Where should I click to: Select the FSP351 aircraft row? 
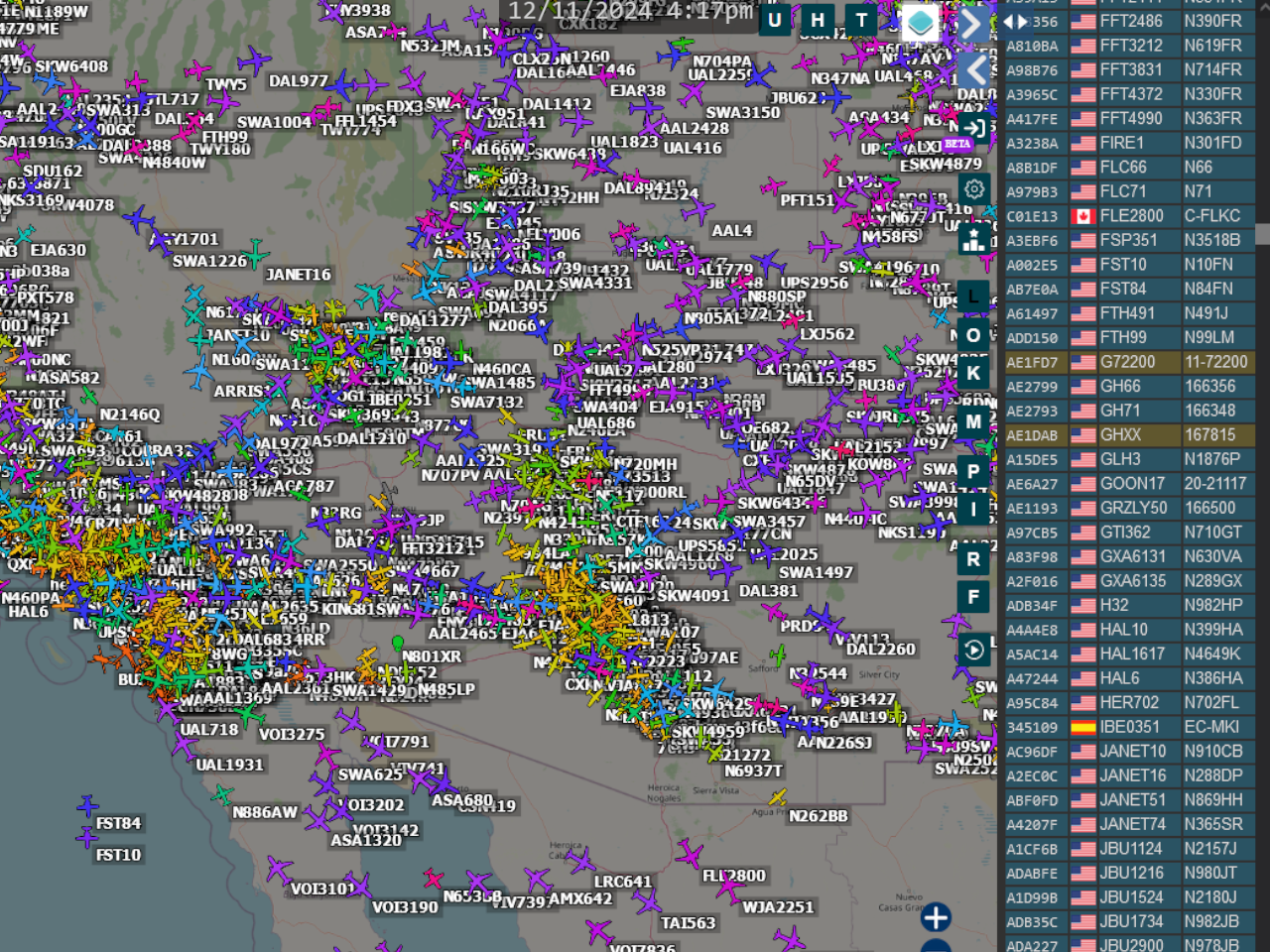tap(1128, 240)
